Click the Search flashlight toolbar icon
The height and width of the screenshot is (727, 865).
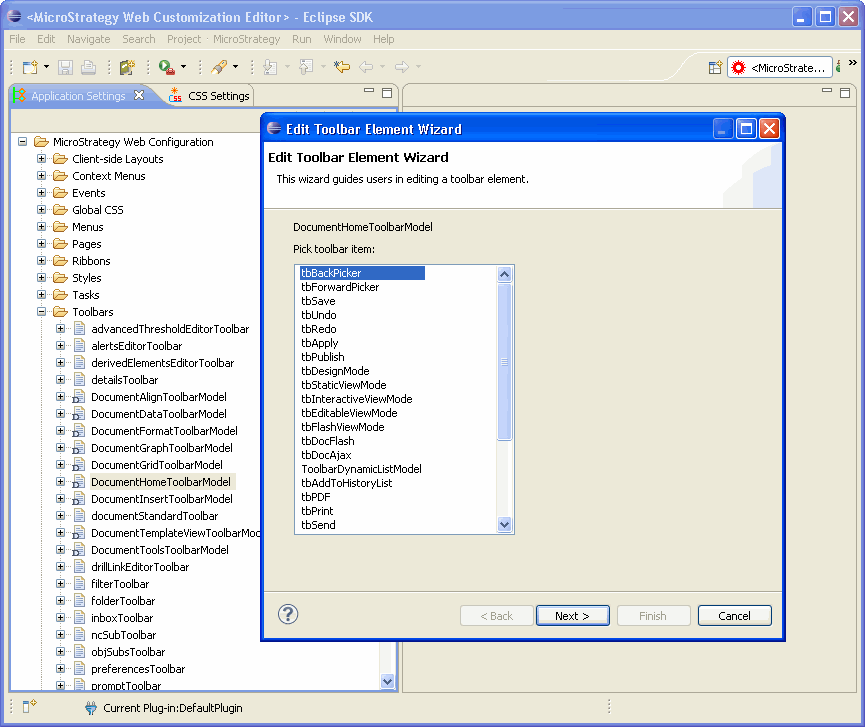coord(219,67)
